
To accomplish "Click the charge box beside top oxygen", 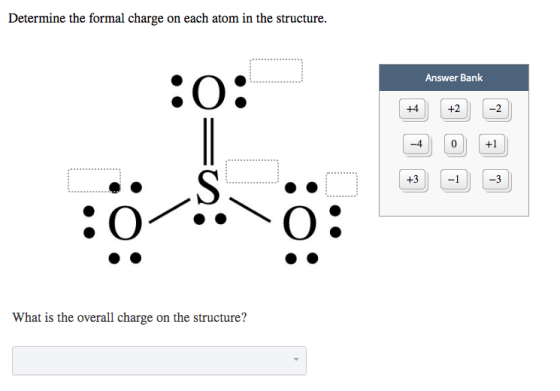I will [x=276, y=71].
